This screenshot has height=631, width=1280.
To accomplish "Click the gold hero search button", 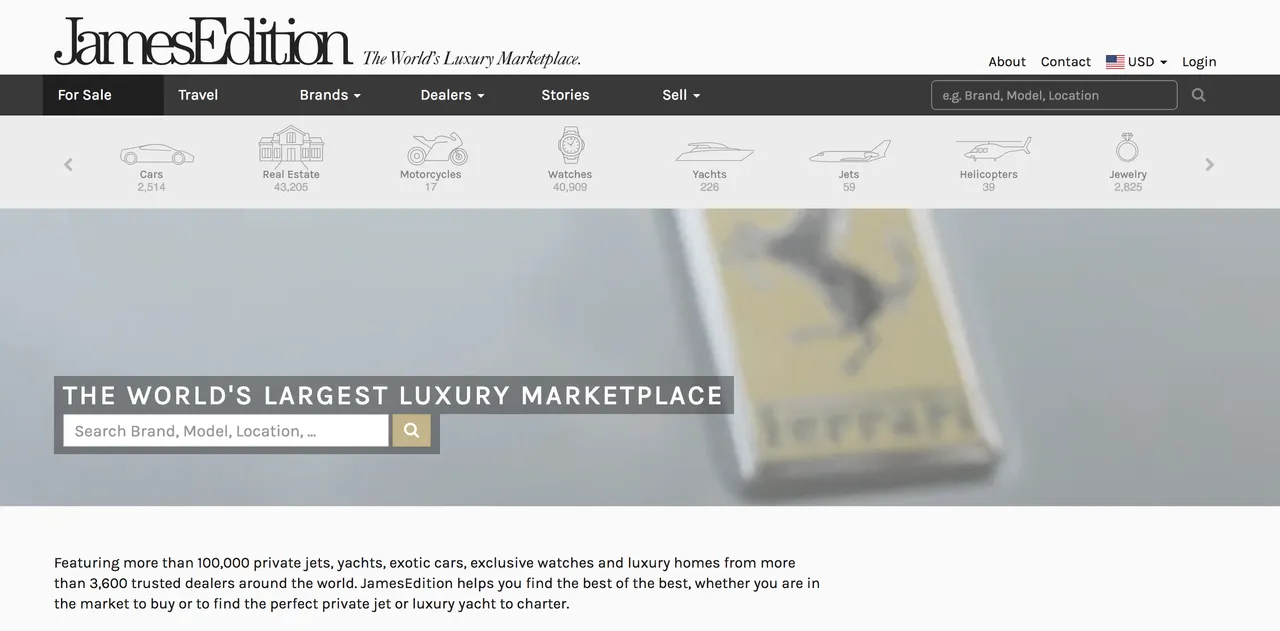I will point(412,431).
